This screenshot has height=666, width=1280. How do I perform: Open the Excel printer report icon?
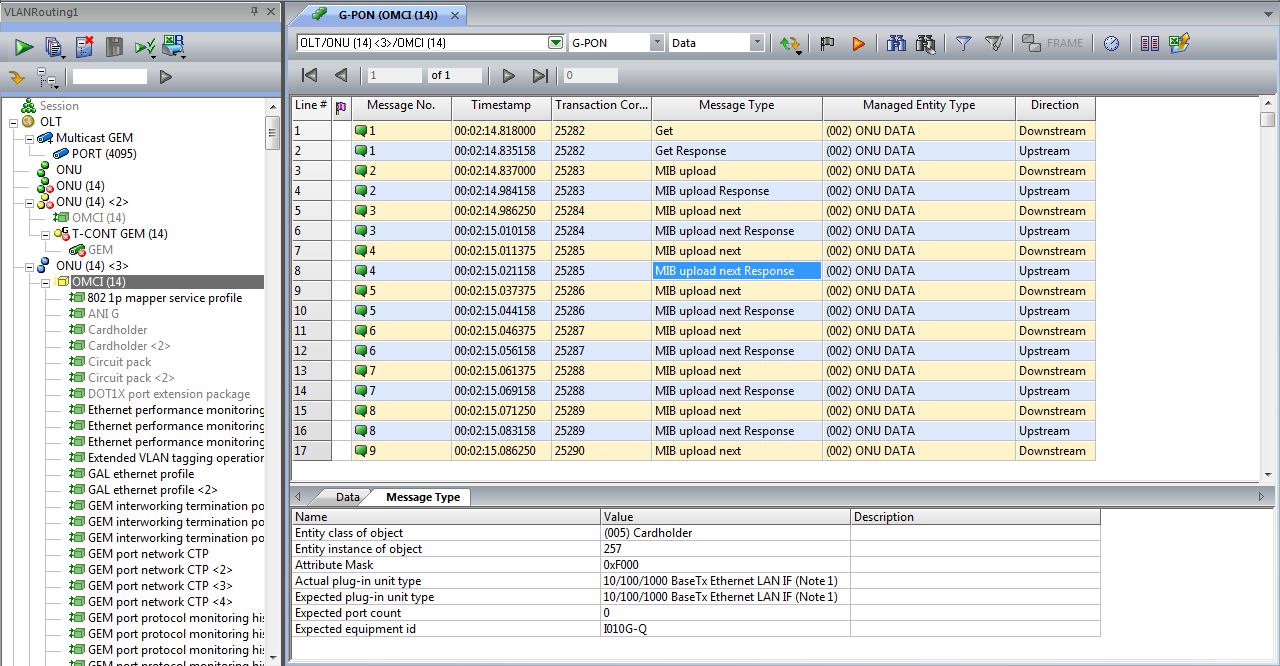point(174,46)
